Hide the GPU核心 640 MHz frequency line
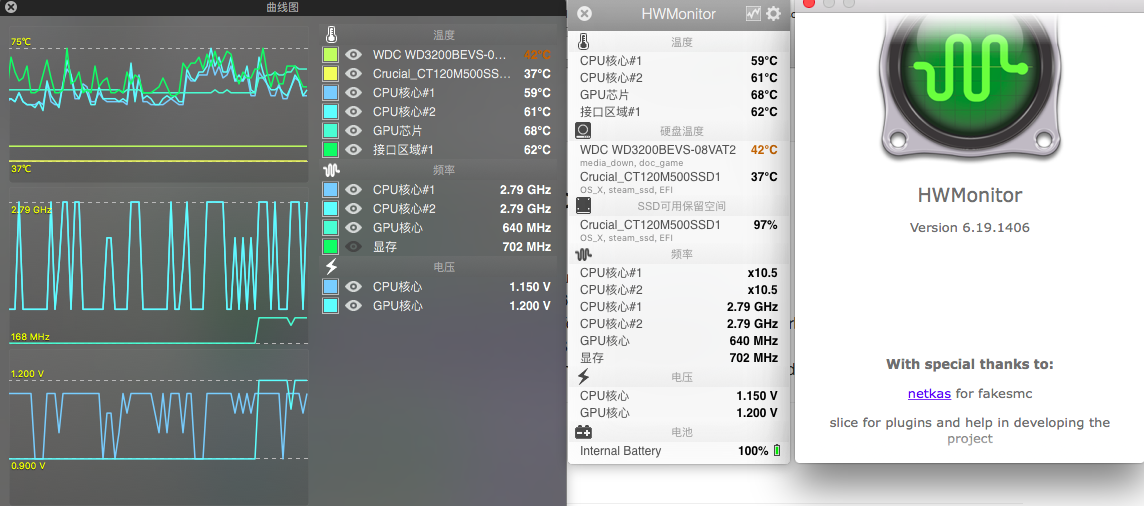 click(x=354, y=227)
